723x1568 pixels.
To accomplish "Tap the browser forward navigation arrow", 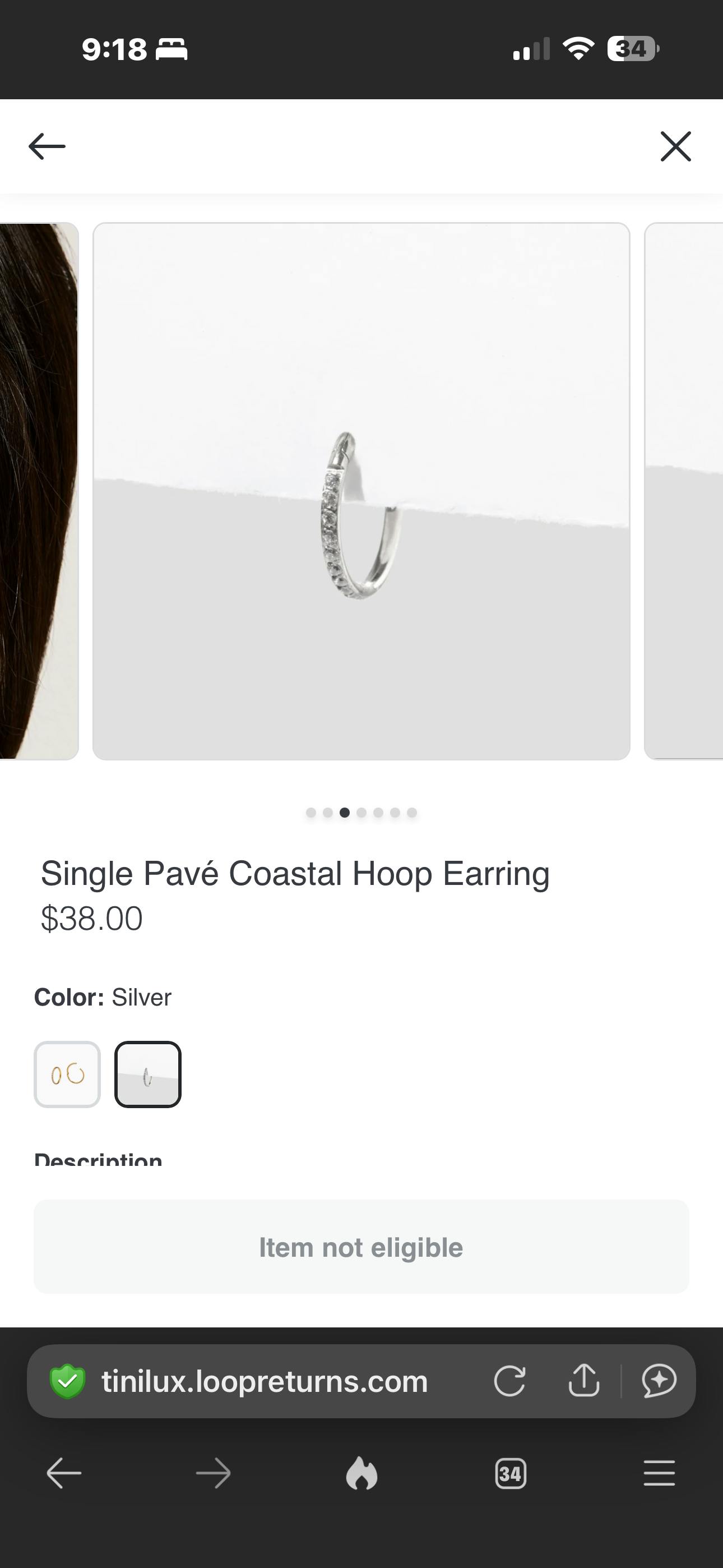I will click(x=213, y=1474).
